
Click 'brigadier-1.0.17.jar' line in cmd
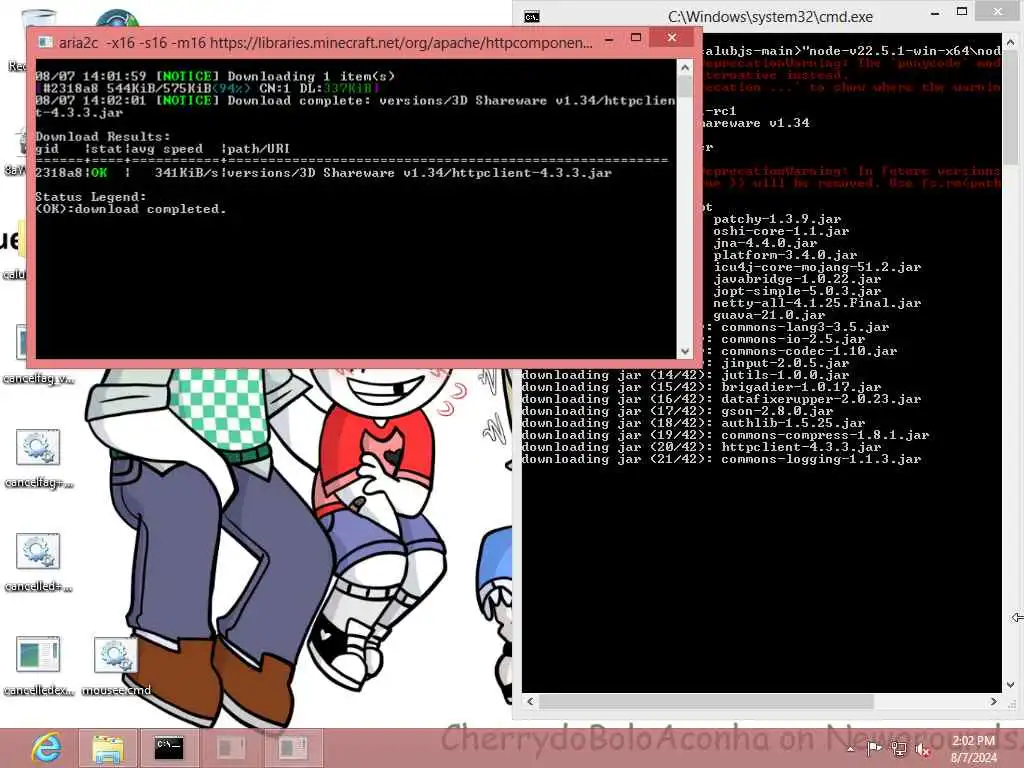(x=701, y=387)
